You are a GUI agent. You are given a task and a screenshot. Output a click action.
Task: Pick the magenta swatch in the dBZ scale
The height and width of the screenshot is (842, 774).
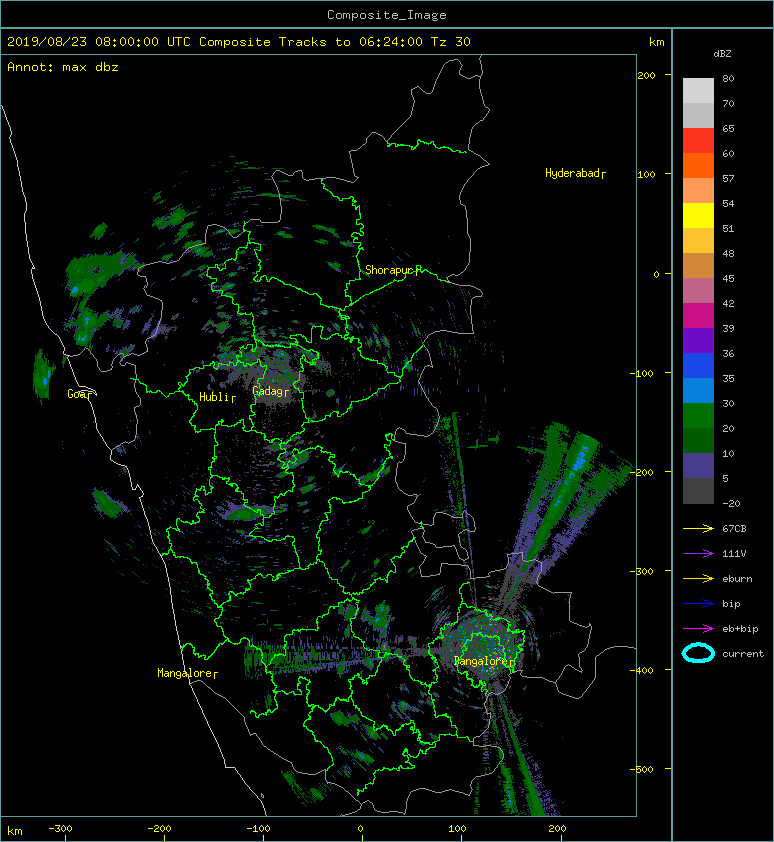click(x=698, y=315)
